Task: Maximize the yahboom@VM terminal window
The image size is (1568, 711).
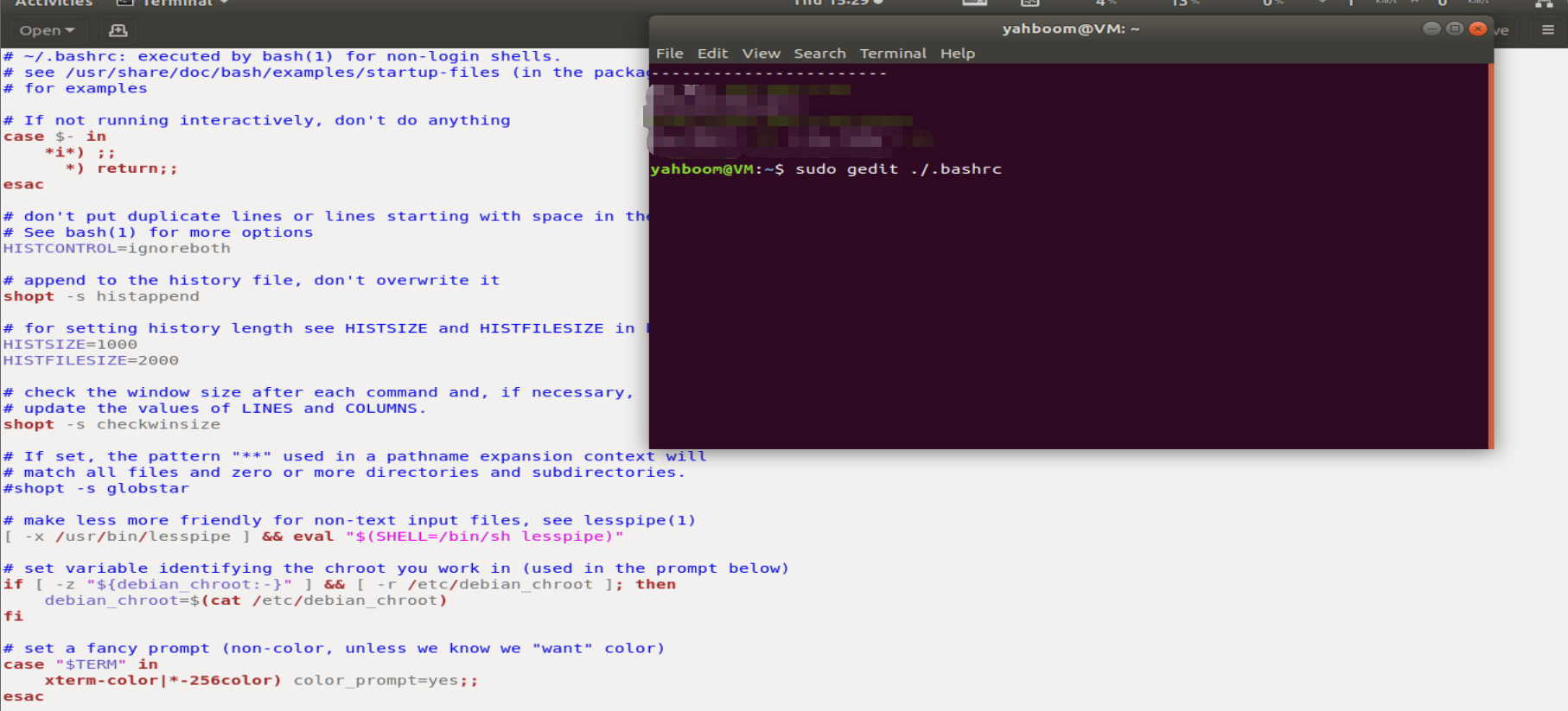Action: 1455,29
